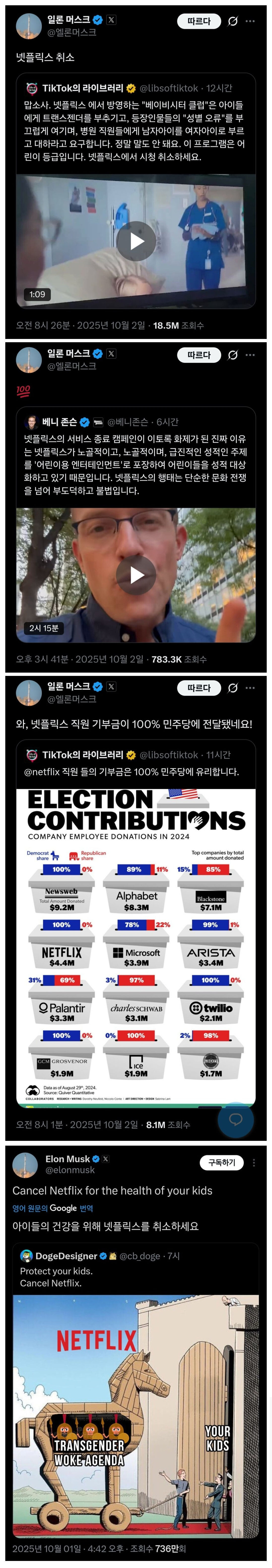The width and height of the screenshot is (272, 1568).
Task: Click Grok icon on the 민주당 donations tweet
Action: click(232, 688)
